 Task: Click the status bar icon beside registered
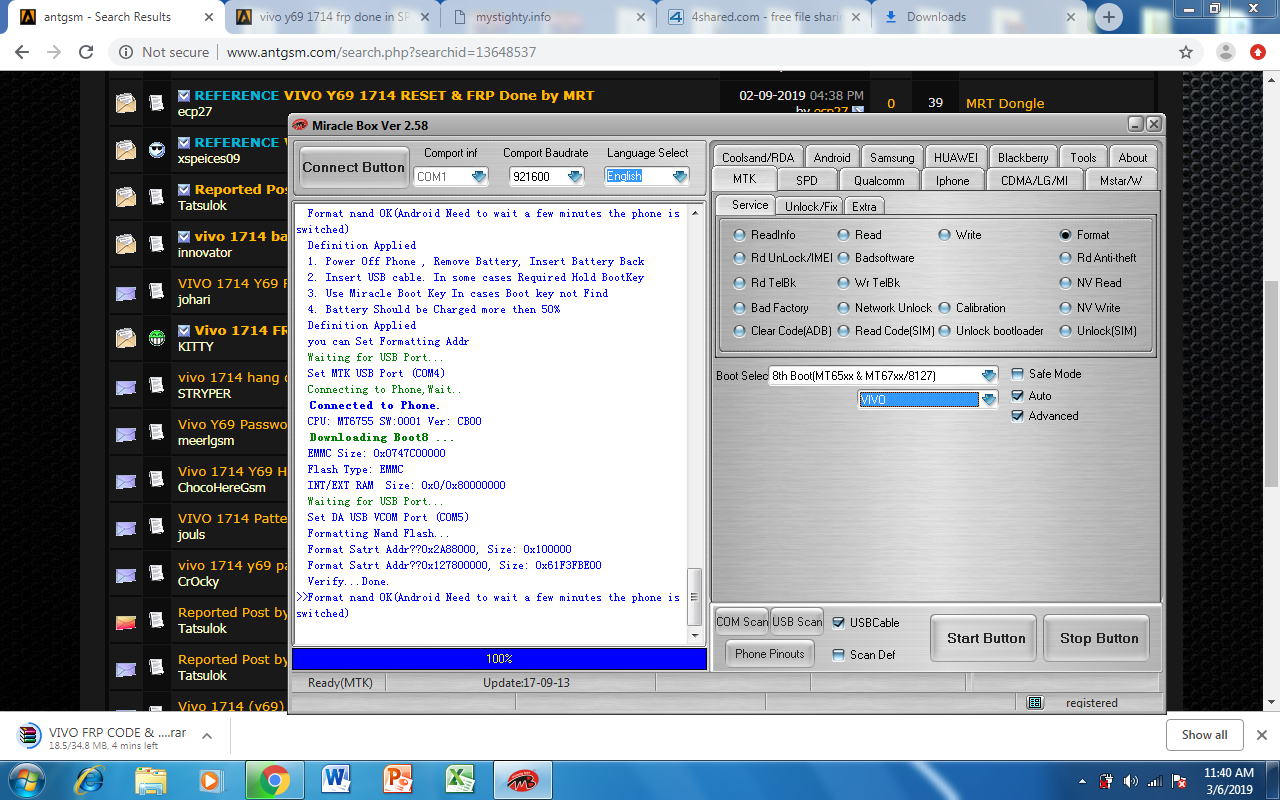tap(1035, 703)
